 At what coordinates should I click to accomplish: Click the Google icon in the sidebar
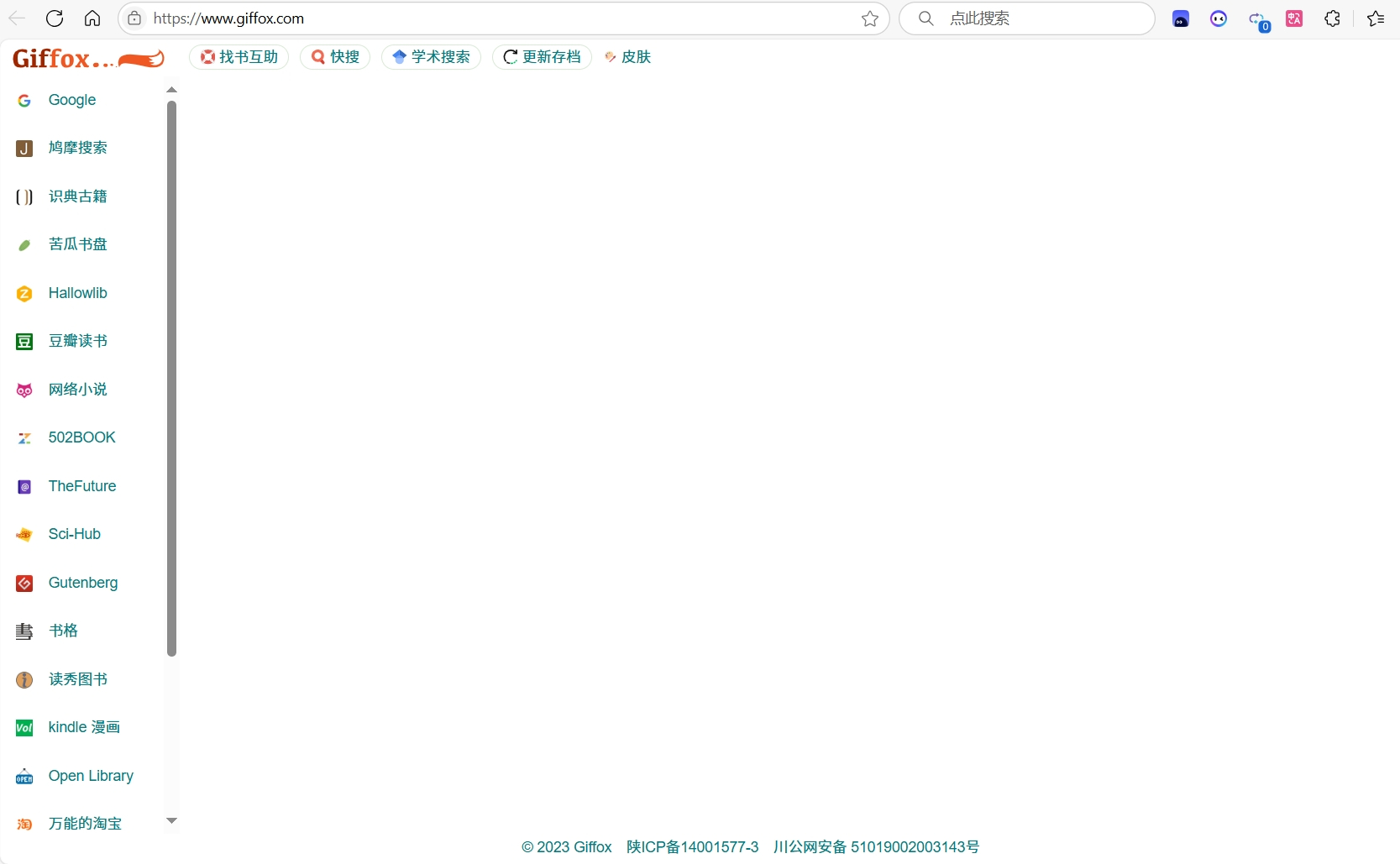[24, 101]
